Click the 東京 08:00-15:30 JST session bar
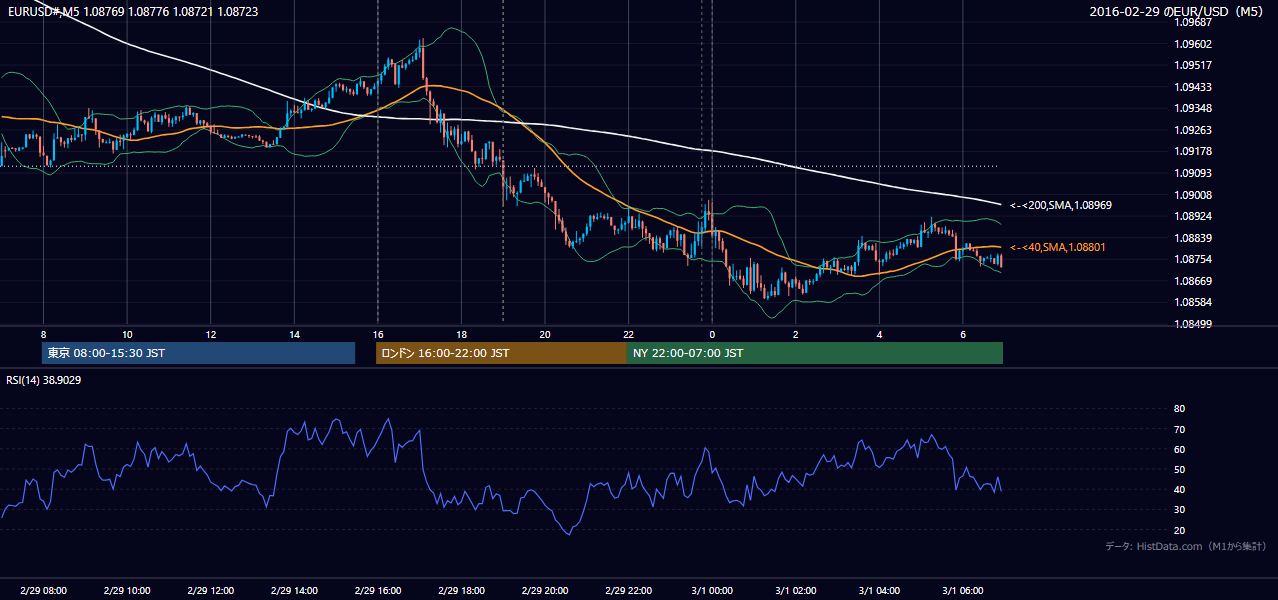 coord(198,353)
